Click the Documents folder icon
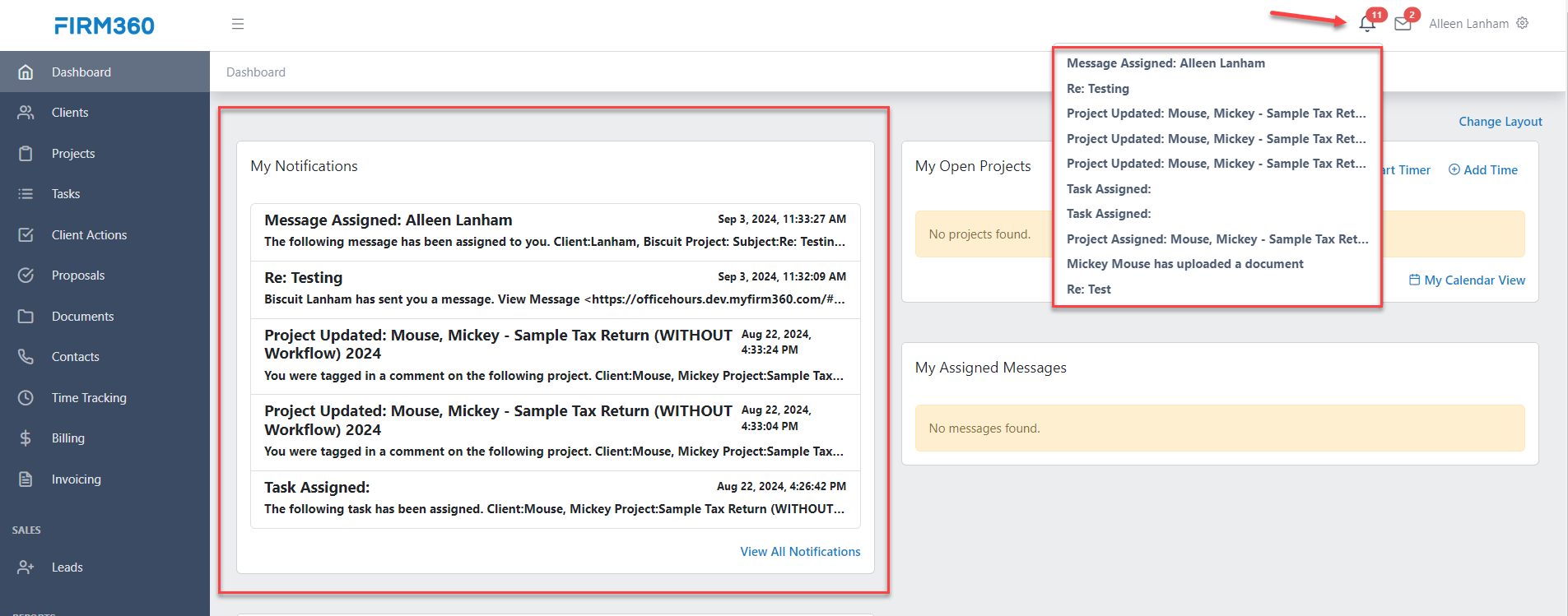 (x=26, y=316)
